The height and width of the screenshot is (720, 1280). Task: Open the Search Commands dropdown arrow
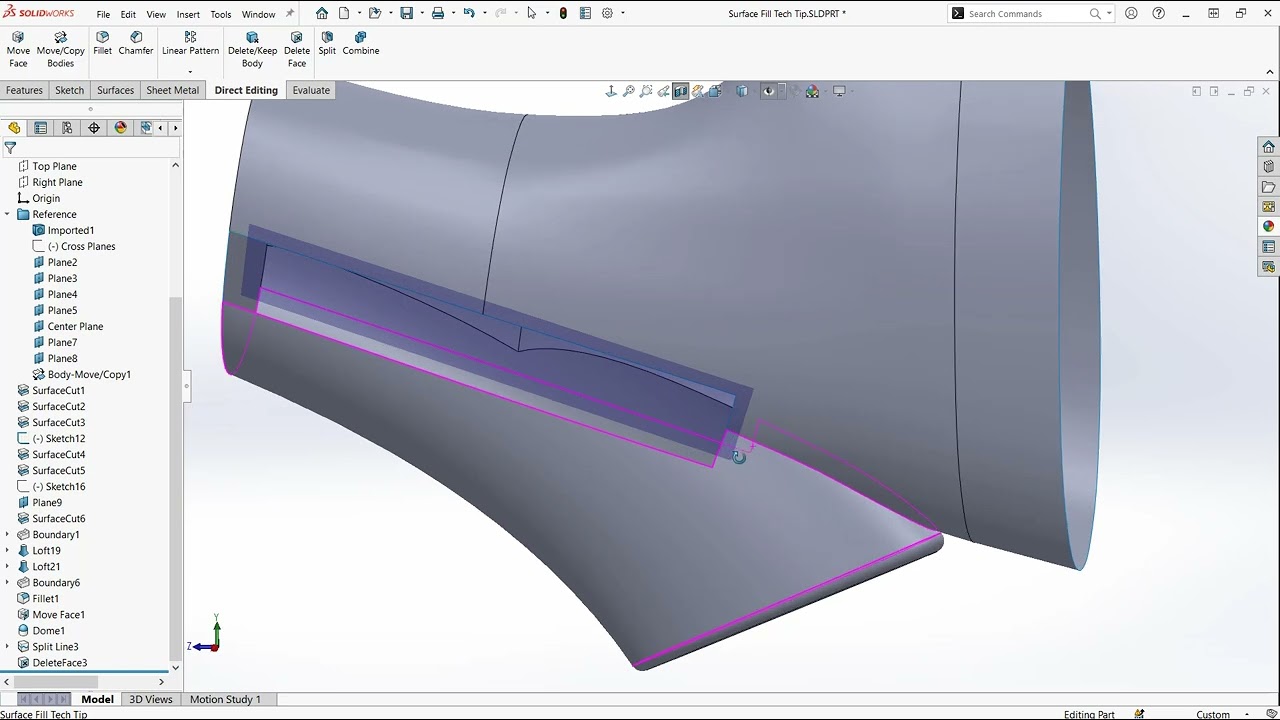pyautogui.click(x=1109, y=13)
